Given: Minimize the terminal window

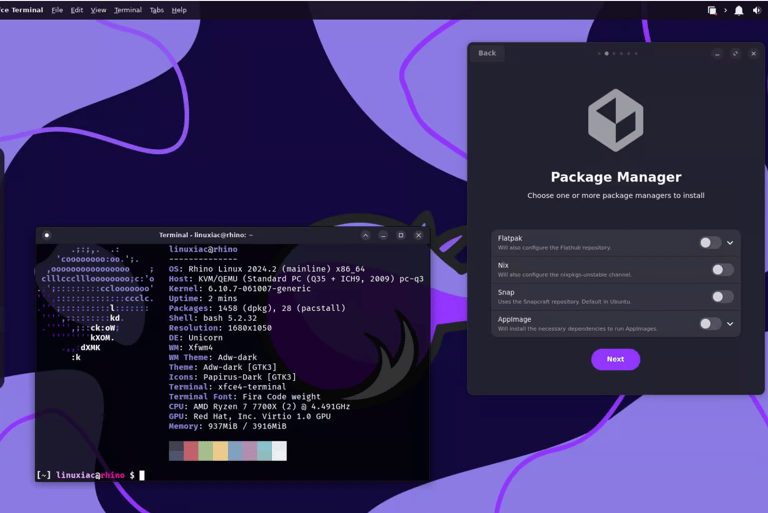Looking at the screenshot, I should click(x=383, y=235).
